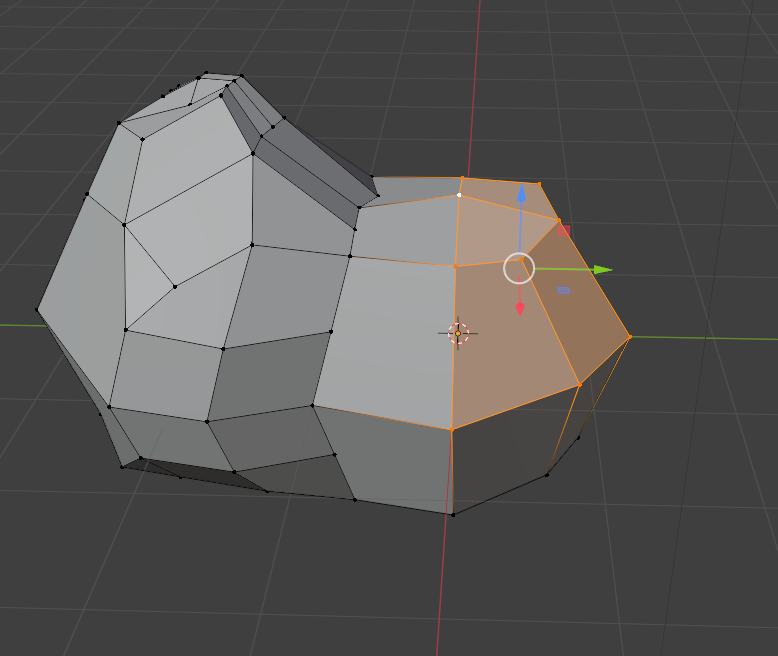
Task: Click the red X-axis gizmo arrow
Action: (x=520, y=308)
